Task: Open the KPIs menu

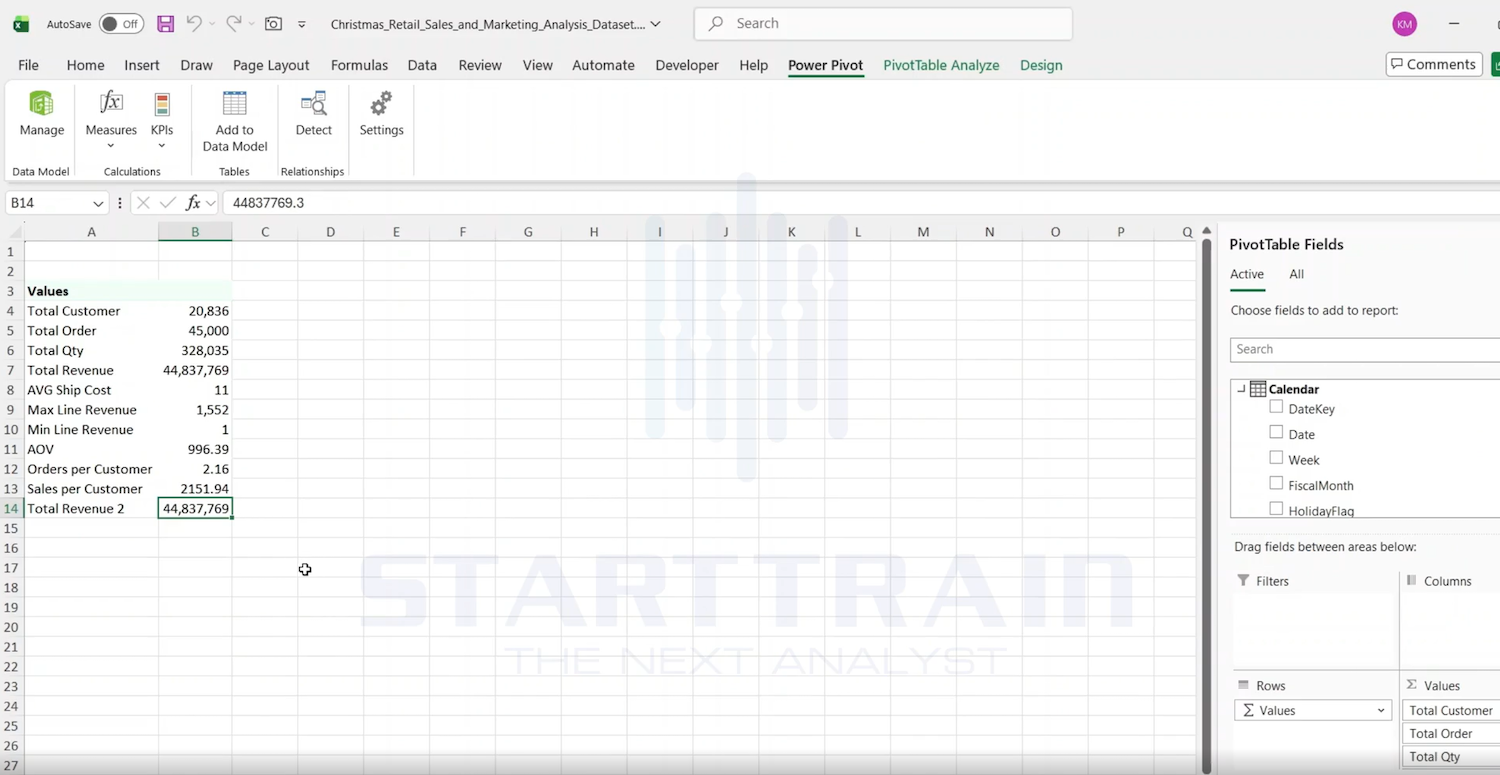Action: click(x=162, y=119)
